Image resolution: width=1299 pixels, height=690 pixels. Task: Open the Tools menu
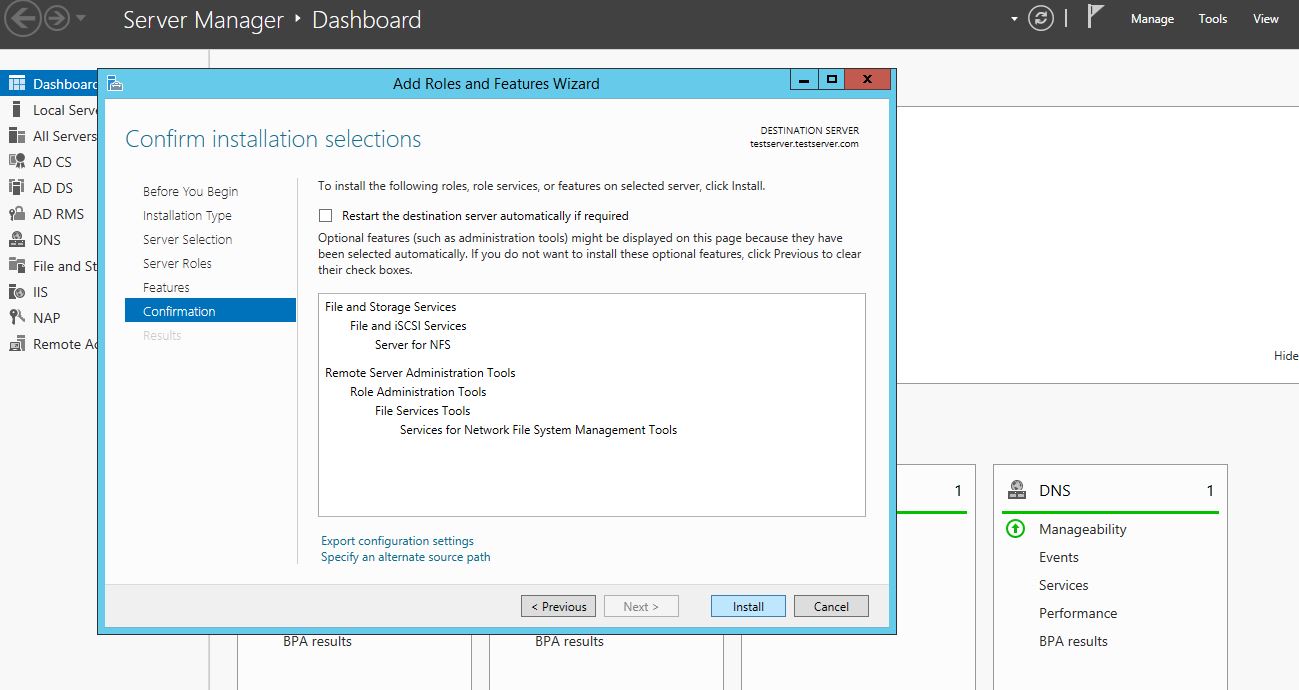(x=1212, y=19)
